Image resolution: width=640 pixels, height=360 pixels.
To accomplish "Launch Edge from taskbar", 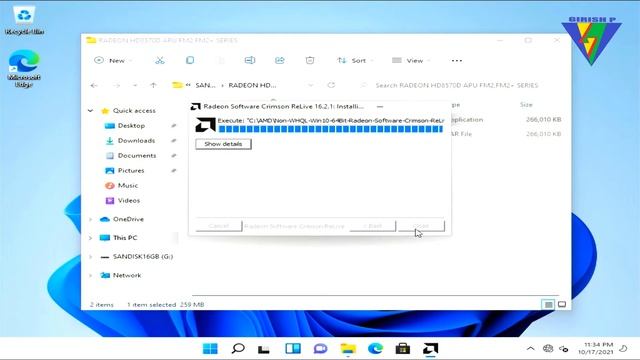I will (x=376, y=349).
